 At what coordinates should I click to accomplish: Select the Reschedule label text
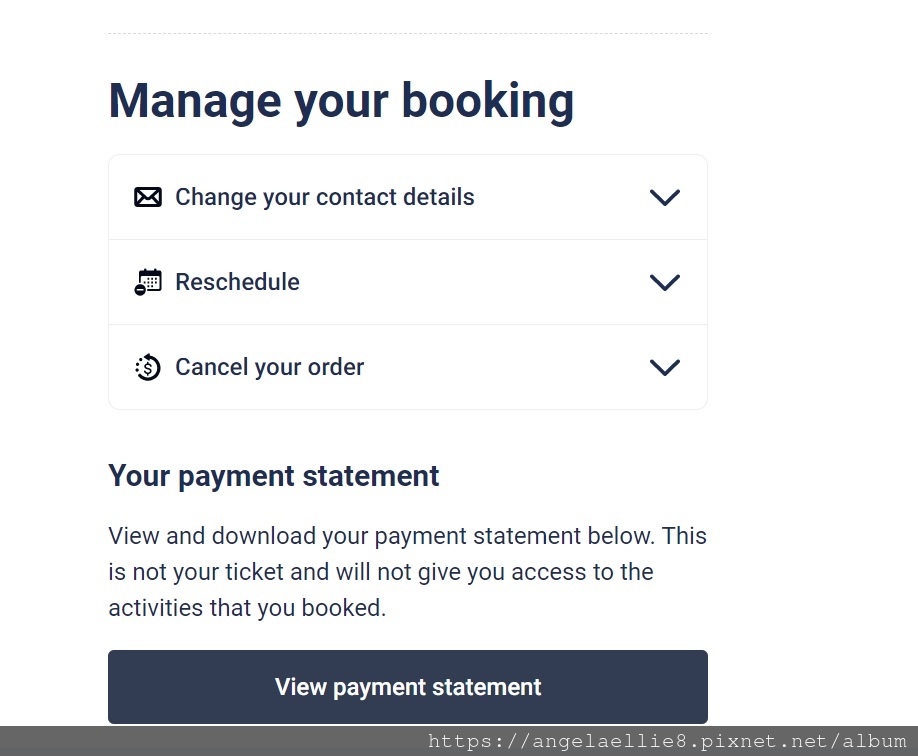[x=237, y=282]
